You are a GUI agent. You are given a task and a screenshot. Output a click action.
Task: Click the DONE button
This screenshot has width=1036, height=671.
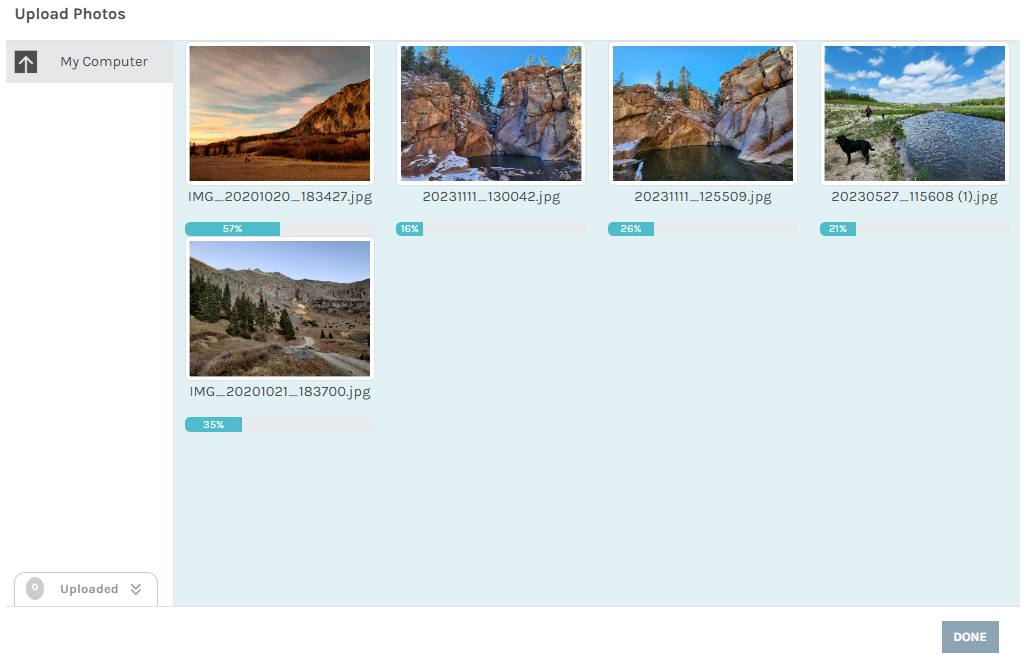970,637
